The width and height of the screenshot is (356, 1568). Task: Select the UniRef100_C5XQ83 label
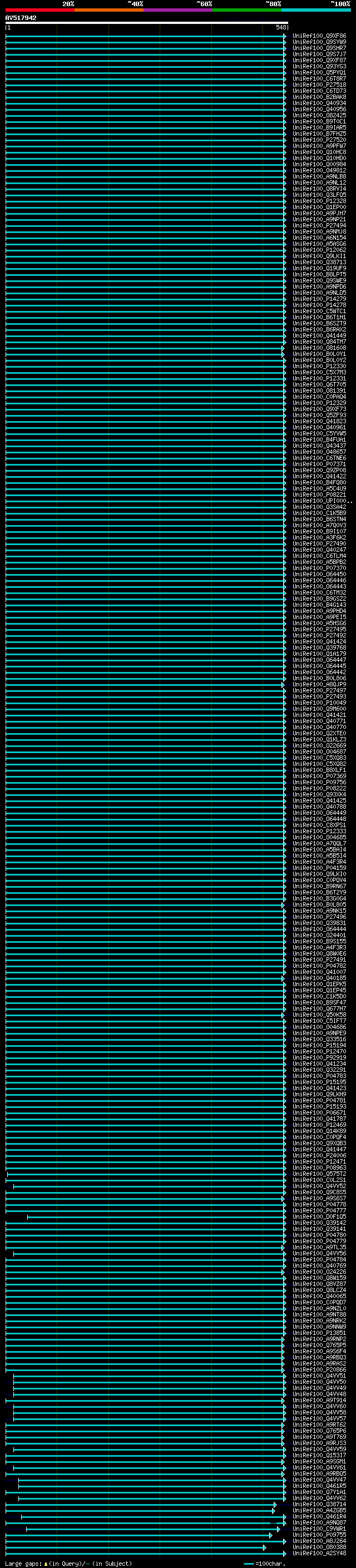click(319, 758)
